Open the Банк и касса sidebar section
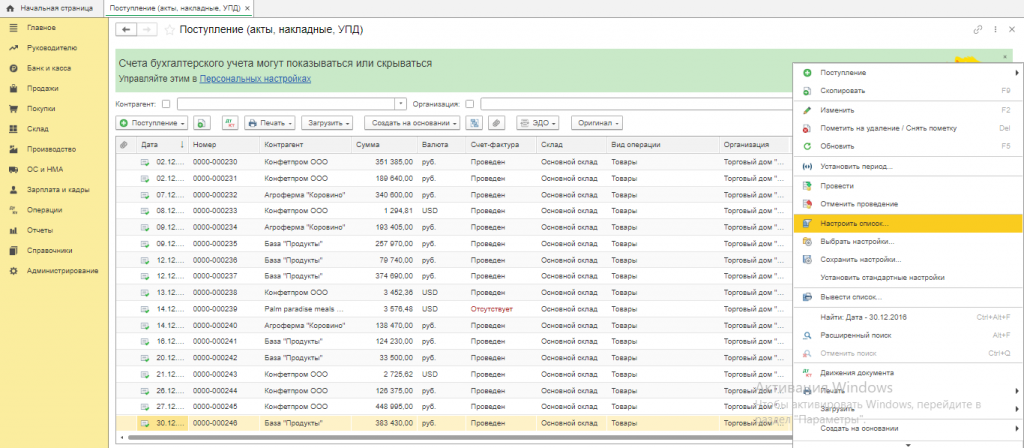Image resolution: width=1024 pixels, height=448 pixels. 48,68
